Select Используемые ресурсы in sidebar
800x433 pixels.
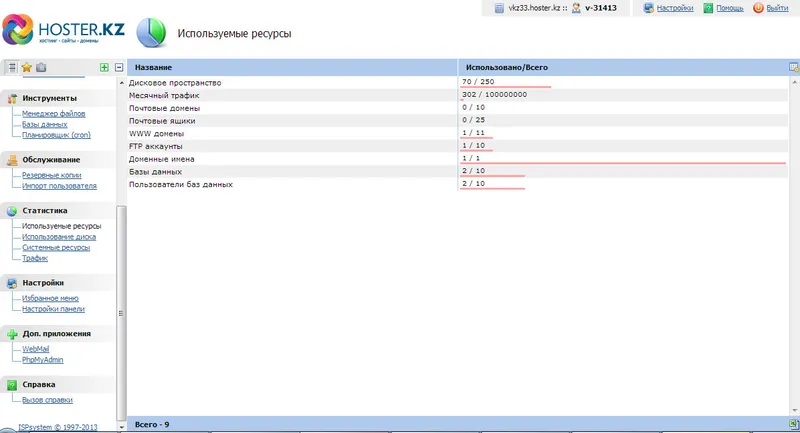62,226
